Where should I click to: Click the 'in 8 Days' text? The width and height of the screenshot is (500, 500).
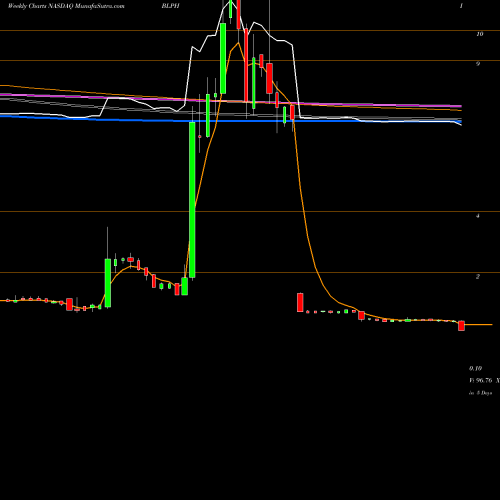(480, 393)
